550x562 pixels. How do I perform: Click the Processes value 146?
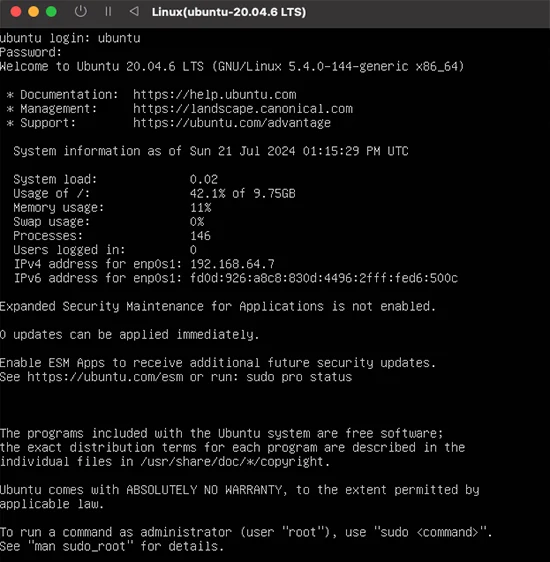coord(200,236)
